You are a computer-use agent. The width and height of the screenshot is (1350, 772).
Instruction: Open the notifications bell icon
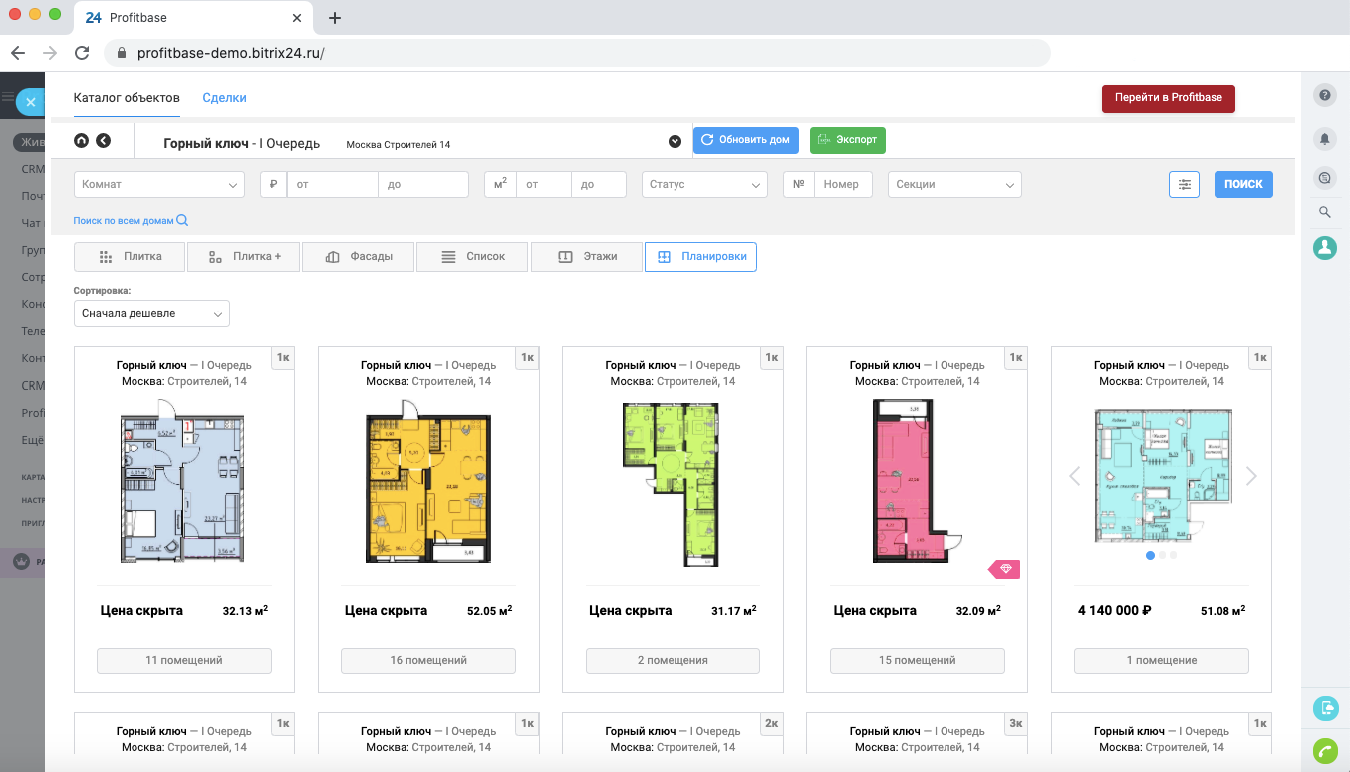coord(1325,138)
